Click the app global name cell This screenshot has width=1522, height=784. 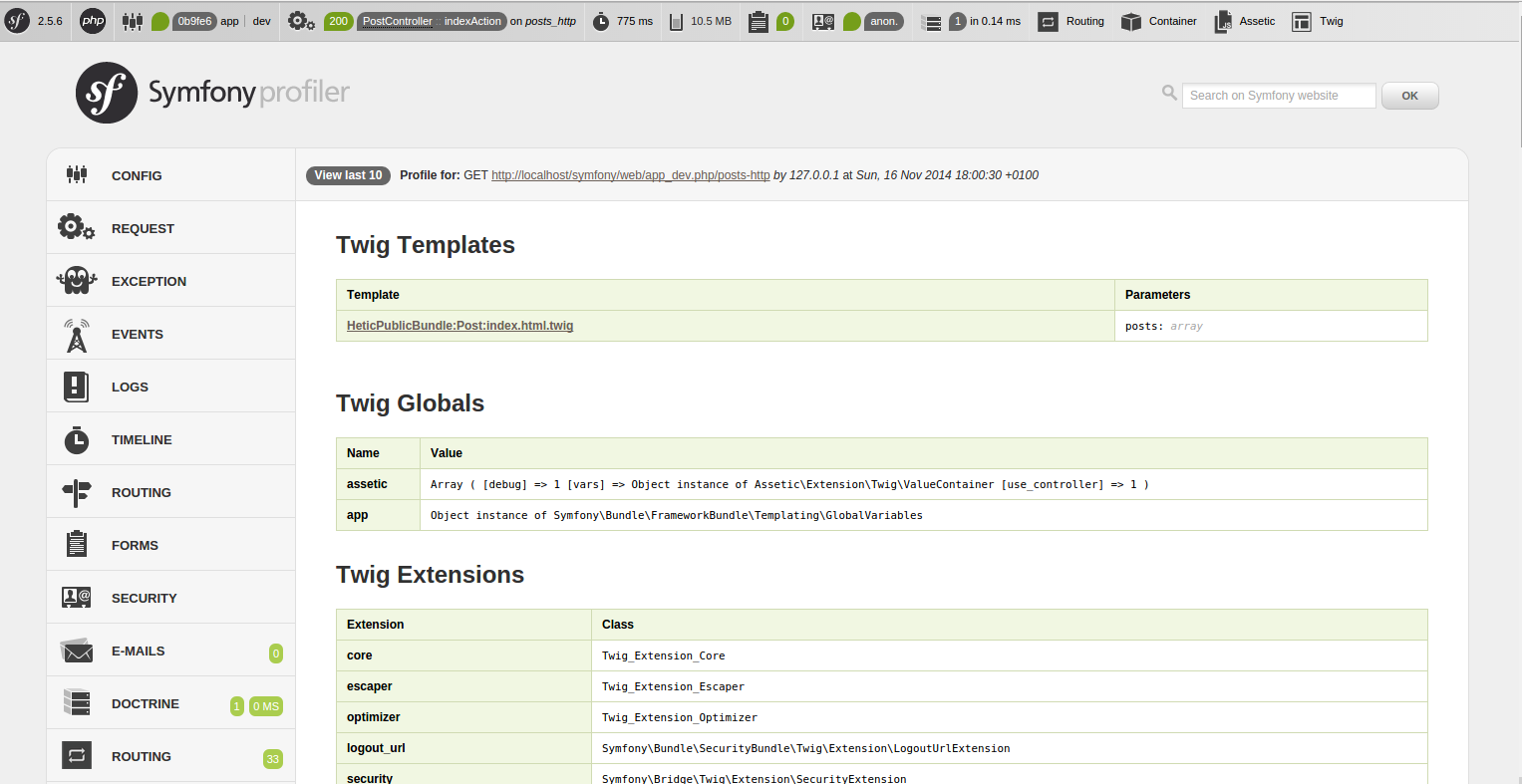point(378,515)
